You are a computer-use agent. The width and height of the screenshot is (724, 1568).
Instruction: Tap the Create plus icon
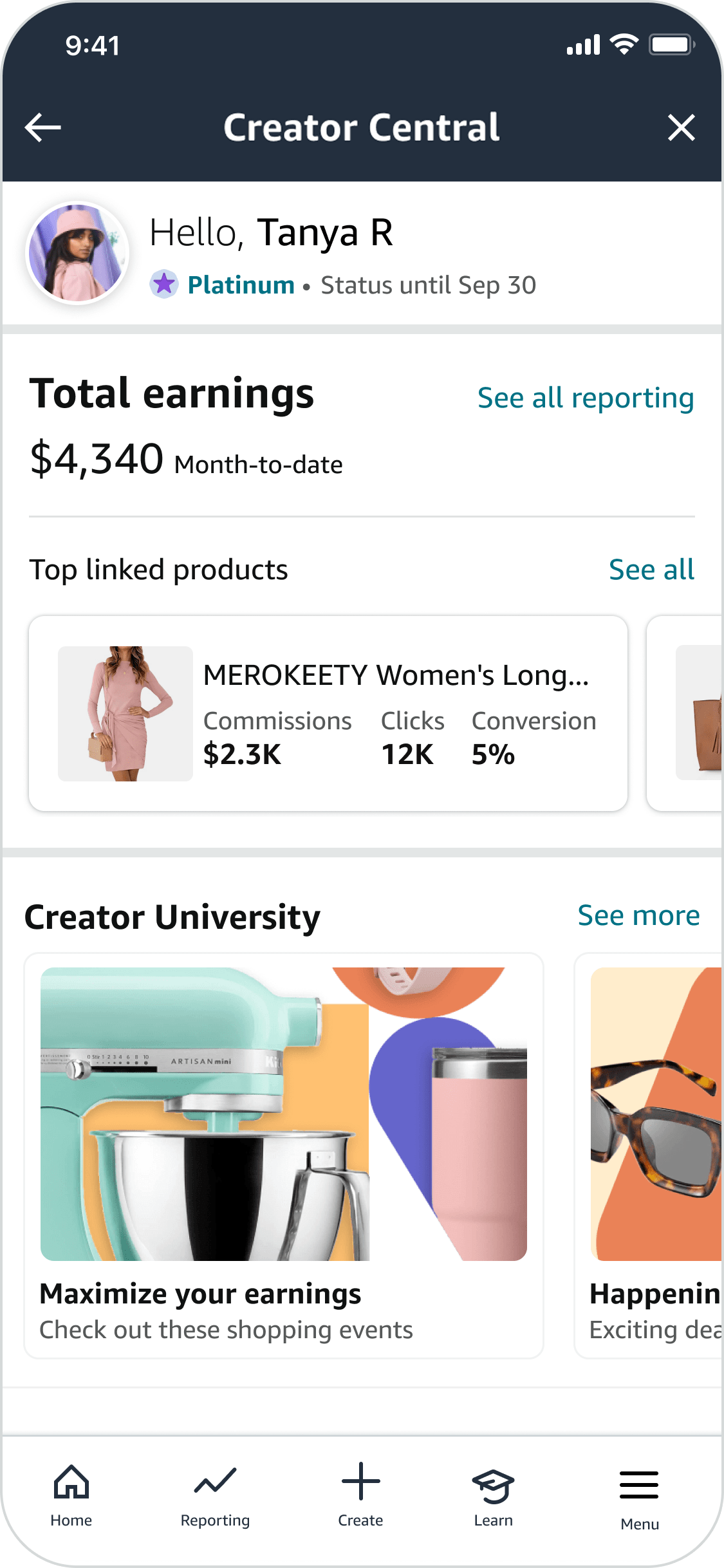360,1482
